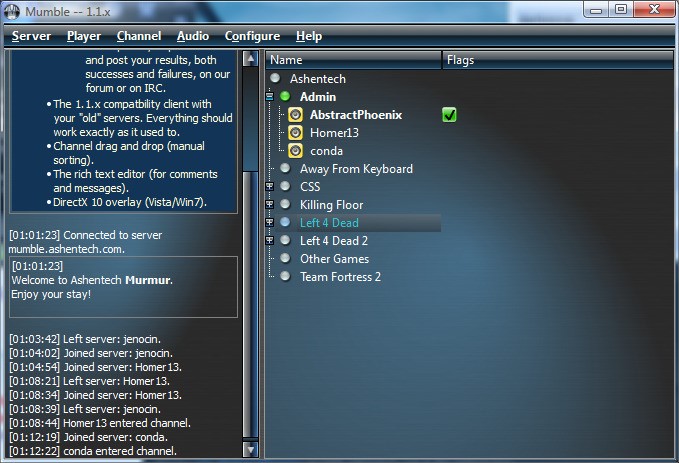Image resolution: width=679 pixels, height=463 pixels.
Task: Open the Audio menu
Action: point(193,36)
